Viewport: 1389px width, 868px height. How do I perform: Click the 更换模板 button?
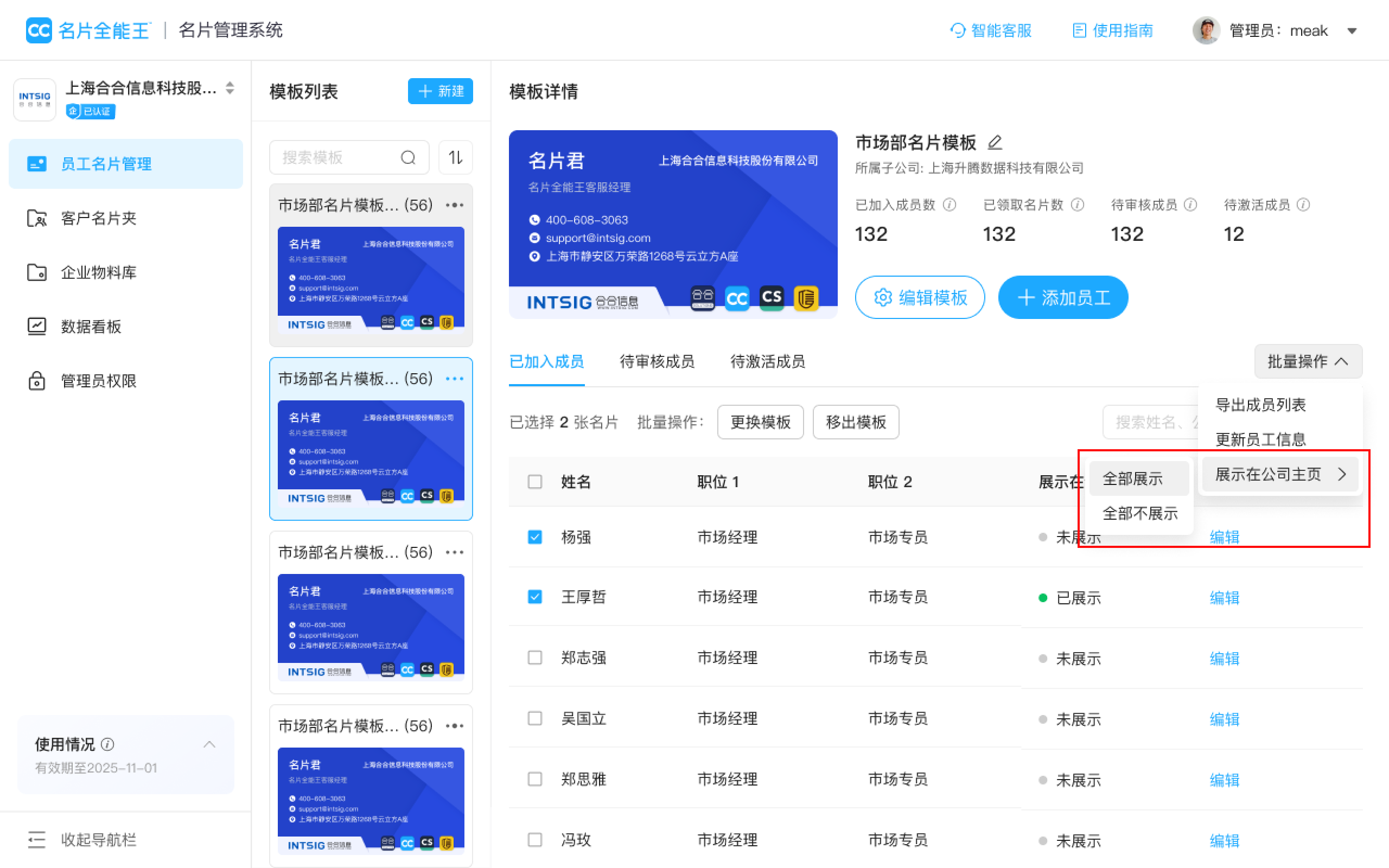pos(761,422)
